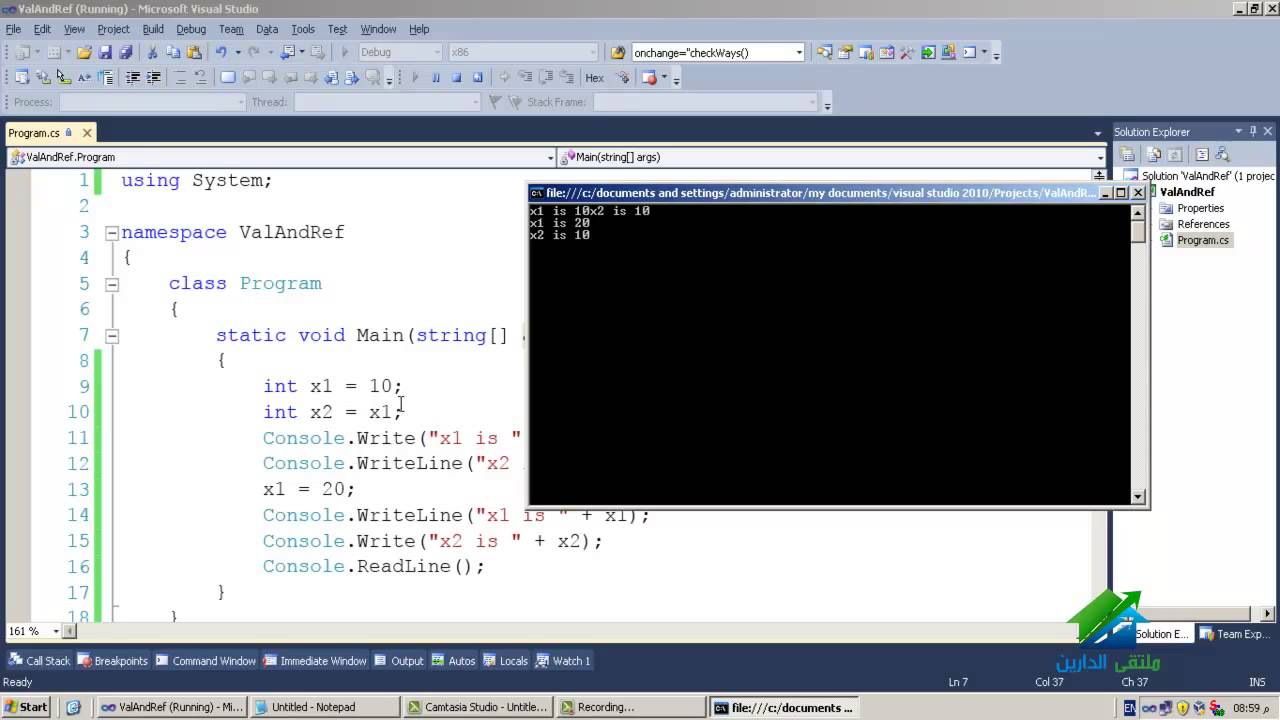
Task: Click the Copy toolbar icon
Action: pos(173,52)
